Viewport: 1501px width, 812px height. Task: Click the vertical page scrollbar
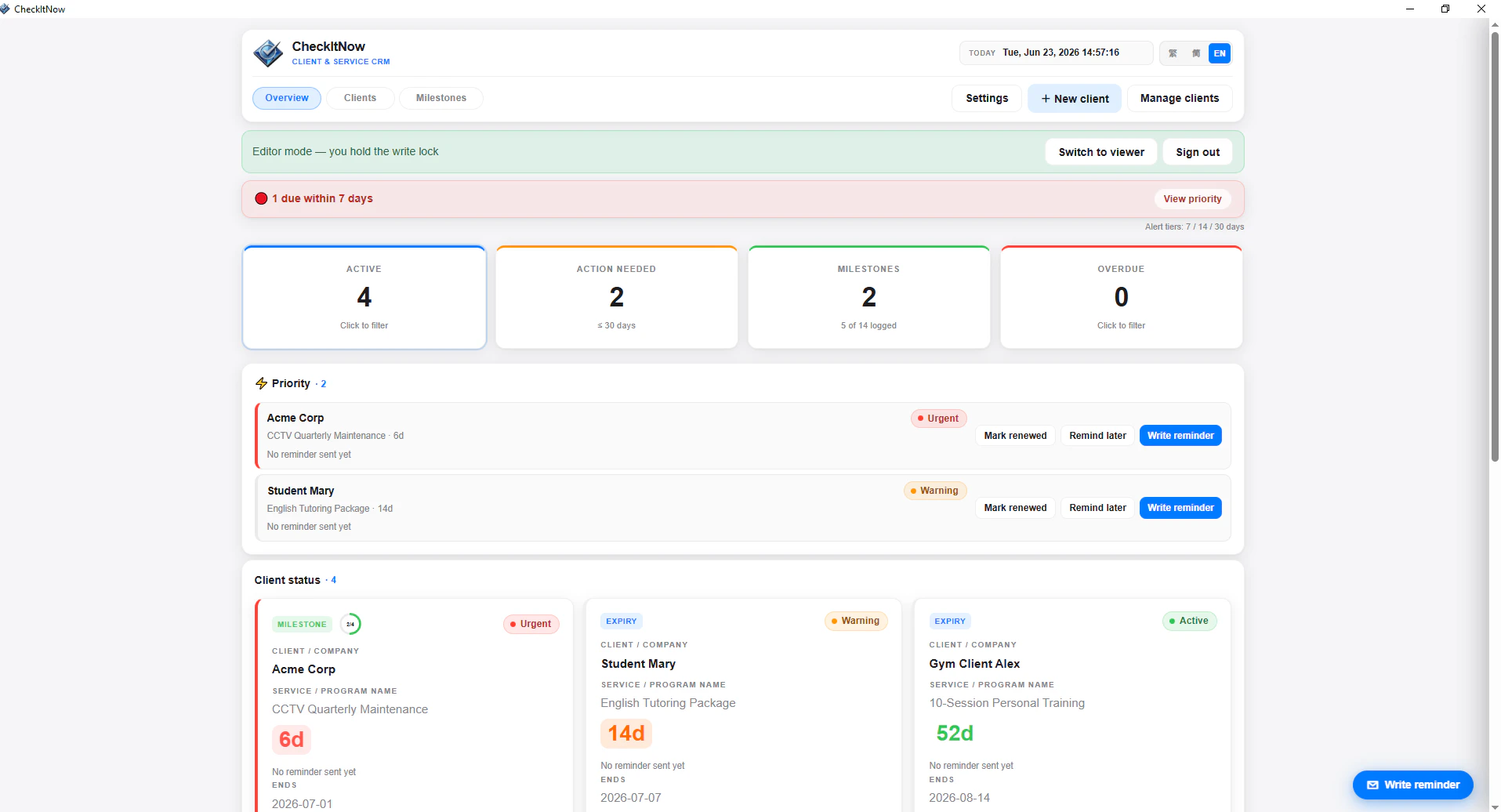1495,247
